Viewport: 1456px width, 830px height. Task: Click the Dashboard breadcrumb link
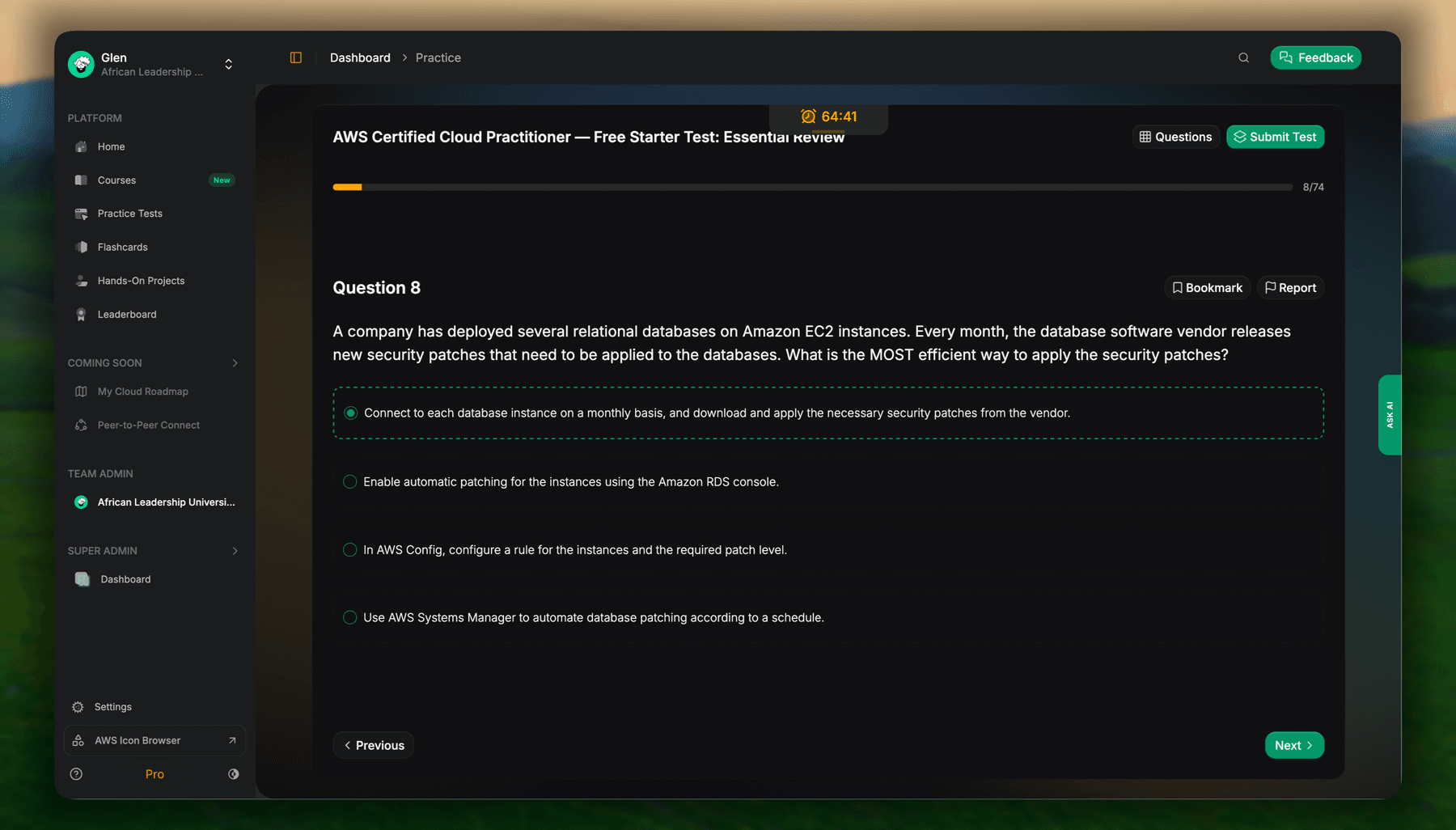click(360, 57)
